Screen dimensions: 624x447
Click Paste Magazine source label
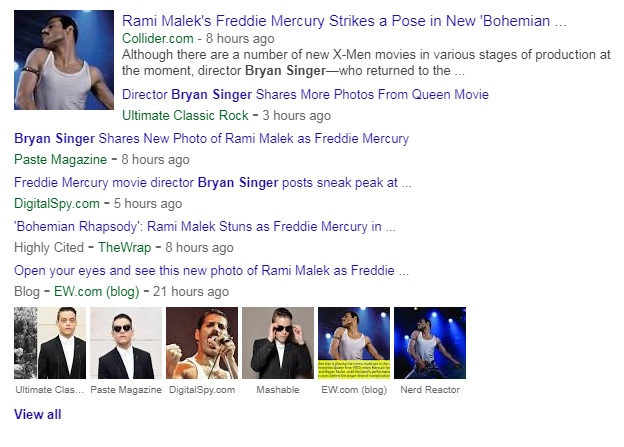click(x=60, y=159)
